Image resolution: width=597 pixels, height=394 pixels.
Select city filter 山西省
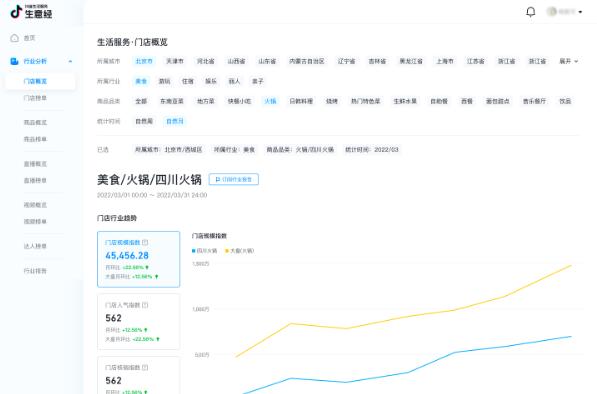pyautogui.click(x=236, y=61)
